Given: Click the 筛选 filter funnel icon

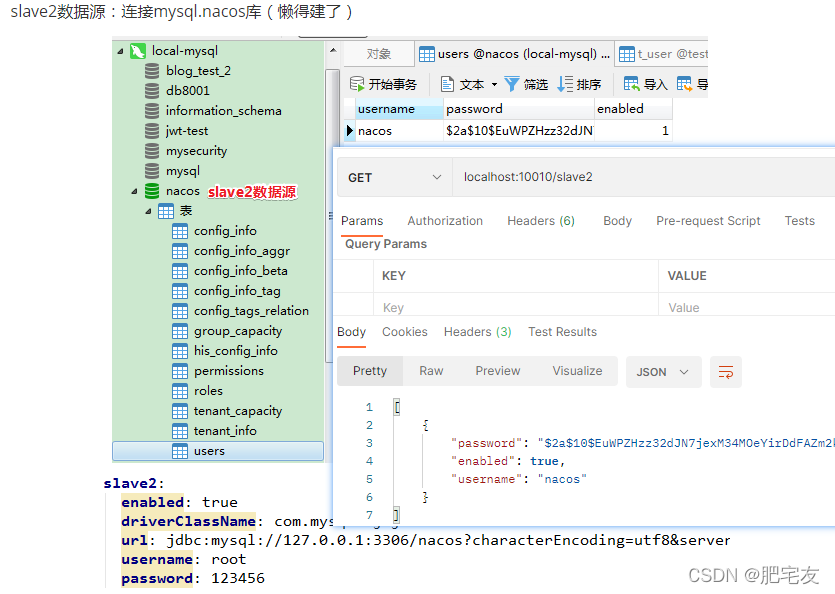Looking at the screenshot, I should 512,84.
